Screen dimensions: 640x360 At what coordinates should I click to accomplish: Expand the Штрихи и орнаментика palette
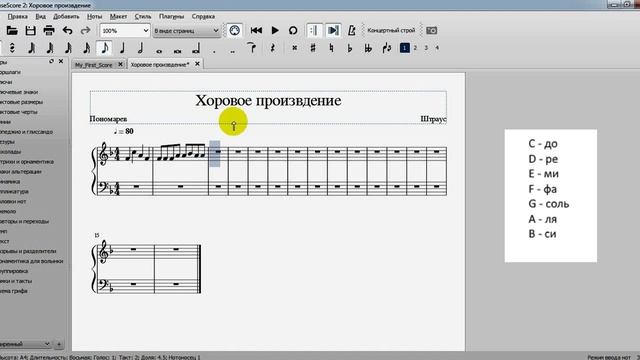click(27, 162)
